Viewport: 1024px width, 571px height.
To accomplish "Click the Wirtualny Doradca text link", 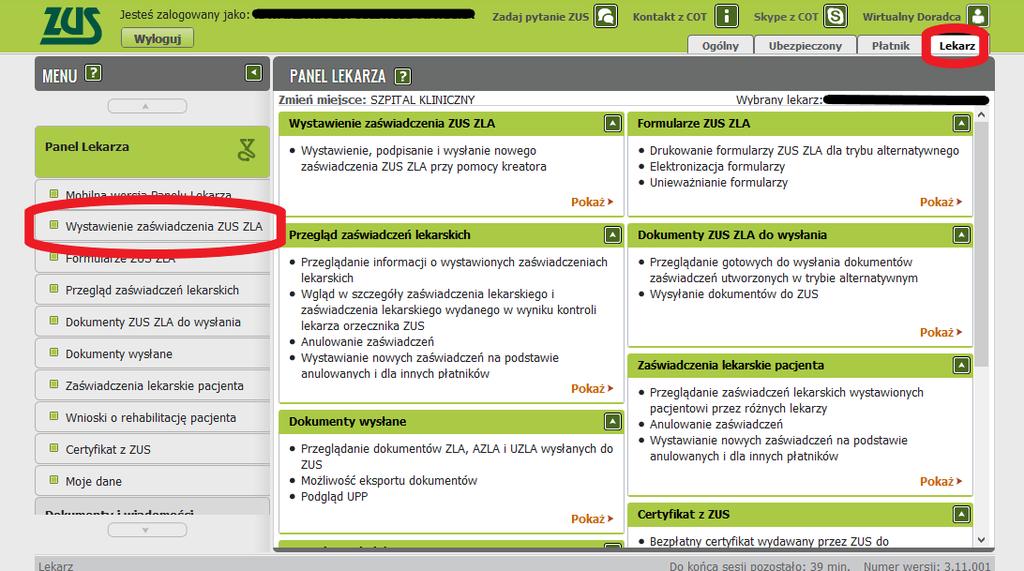I will pos(912,17).
